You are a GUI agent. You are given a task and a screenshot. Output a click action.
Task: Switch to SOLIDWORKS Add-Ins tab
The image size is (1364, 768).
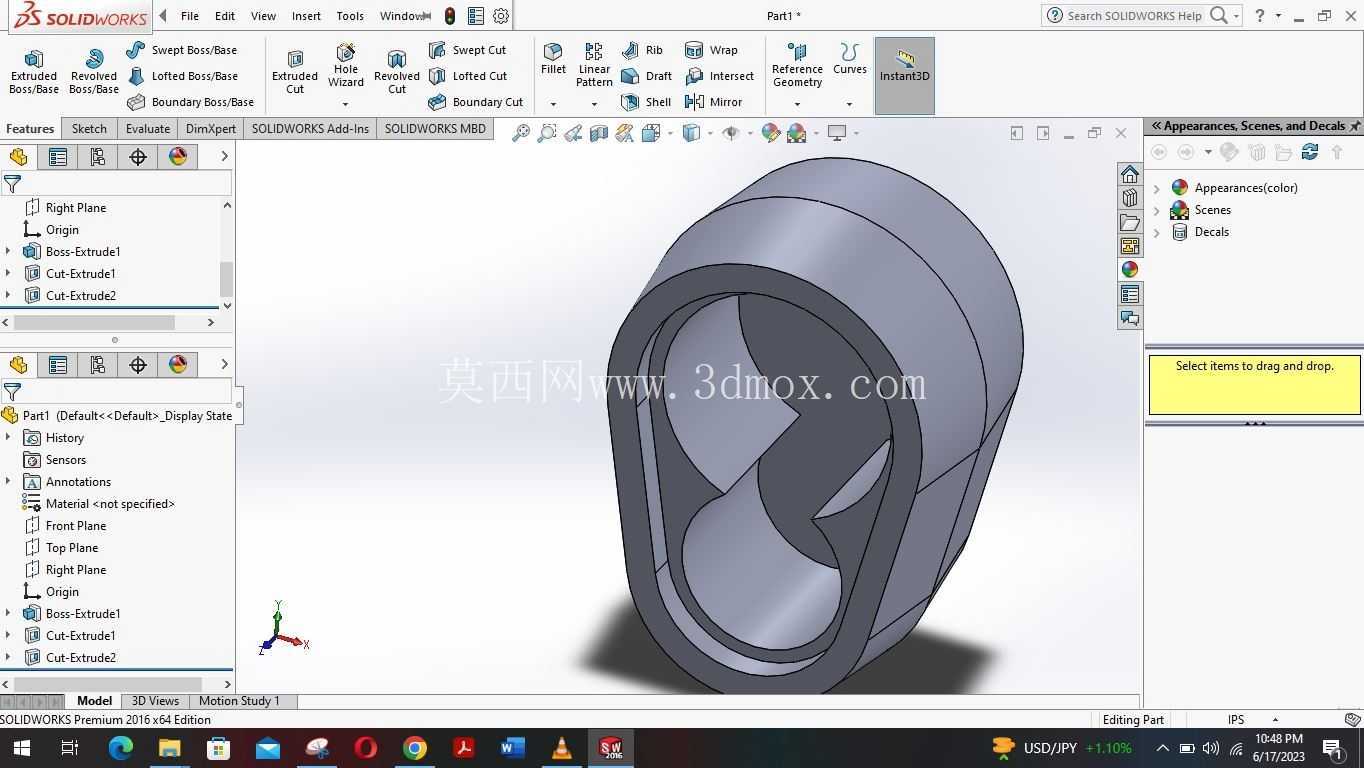tap(310, 129)
